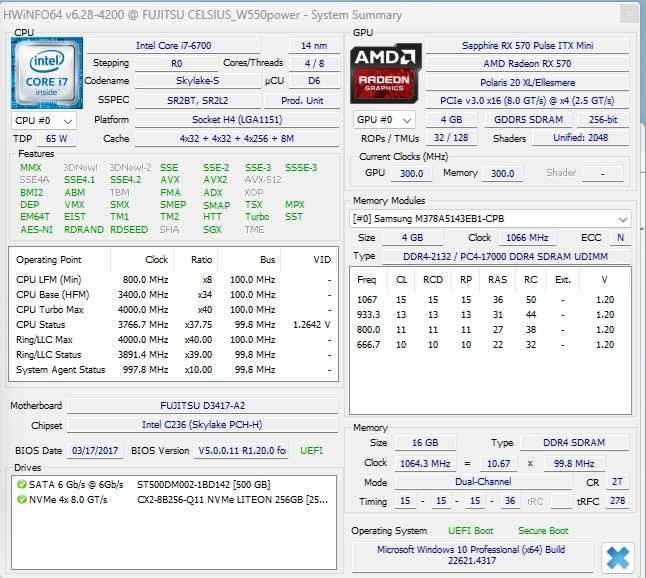Click the Turbo feature flag
This screenshot has height=578, width=646.
point(257,217)
